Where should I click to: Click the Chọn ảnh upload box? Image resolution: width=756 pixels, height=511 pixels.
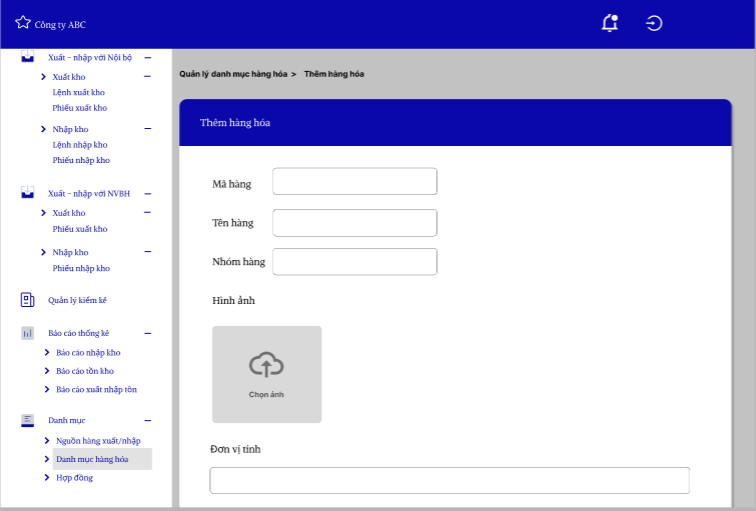tap(267, 374)
